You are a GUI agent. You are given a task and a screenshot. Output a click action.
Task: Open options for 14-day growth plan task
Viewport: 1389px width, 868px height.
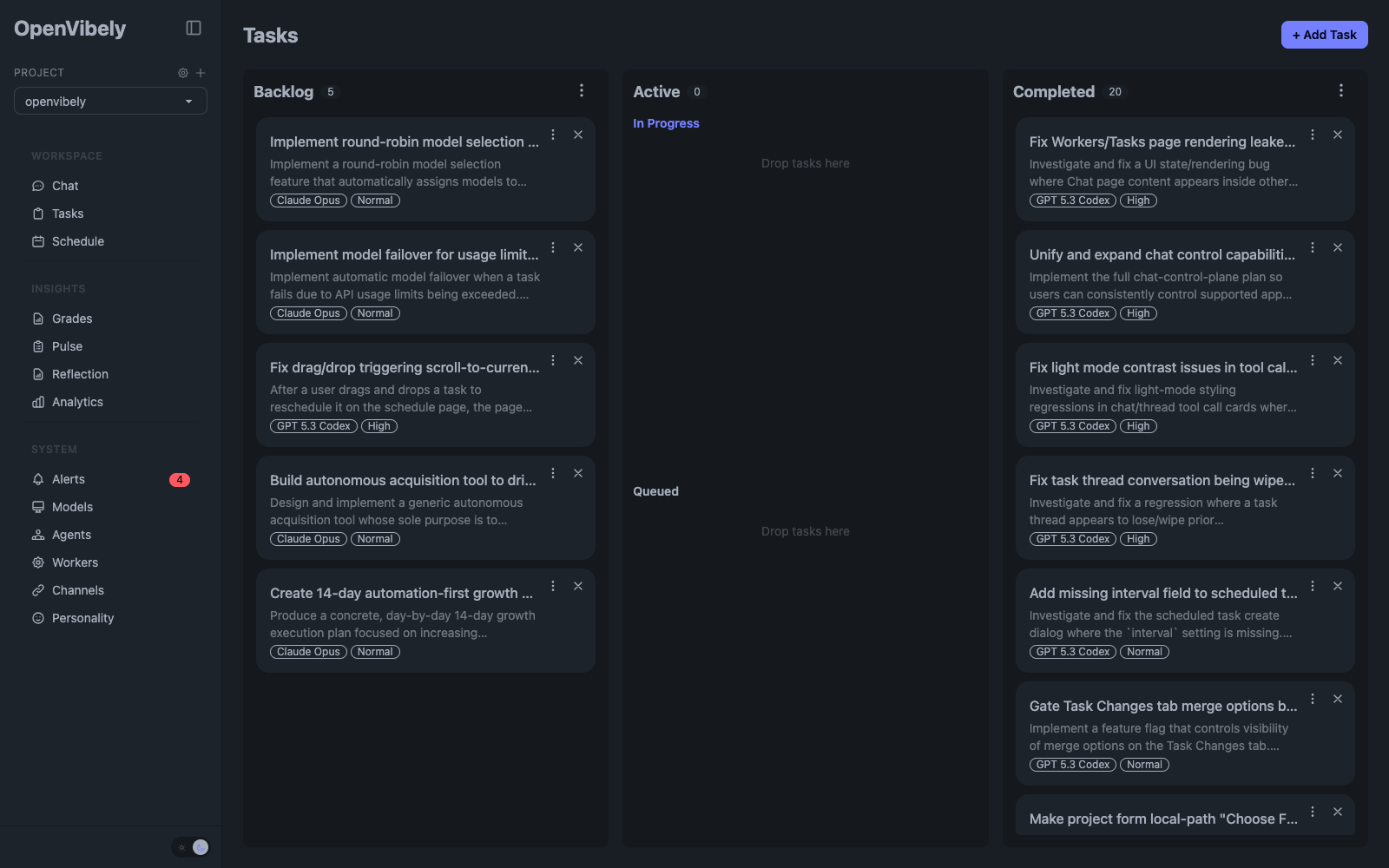tap(553, 586)
